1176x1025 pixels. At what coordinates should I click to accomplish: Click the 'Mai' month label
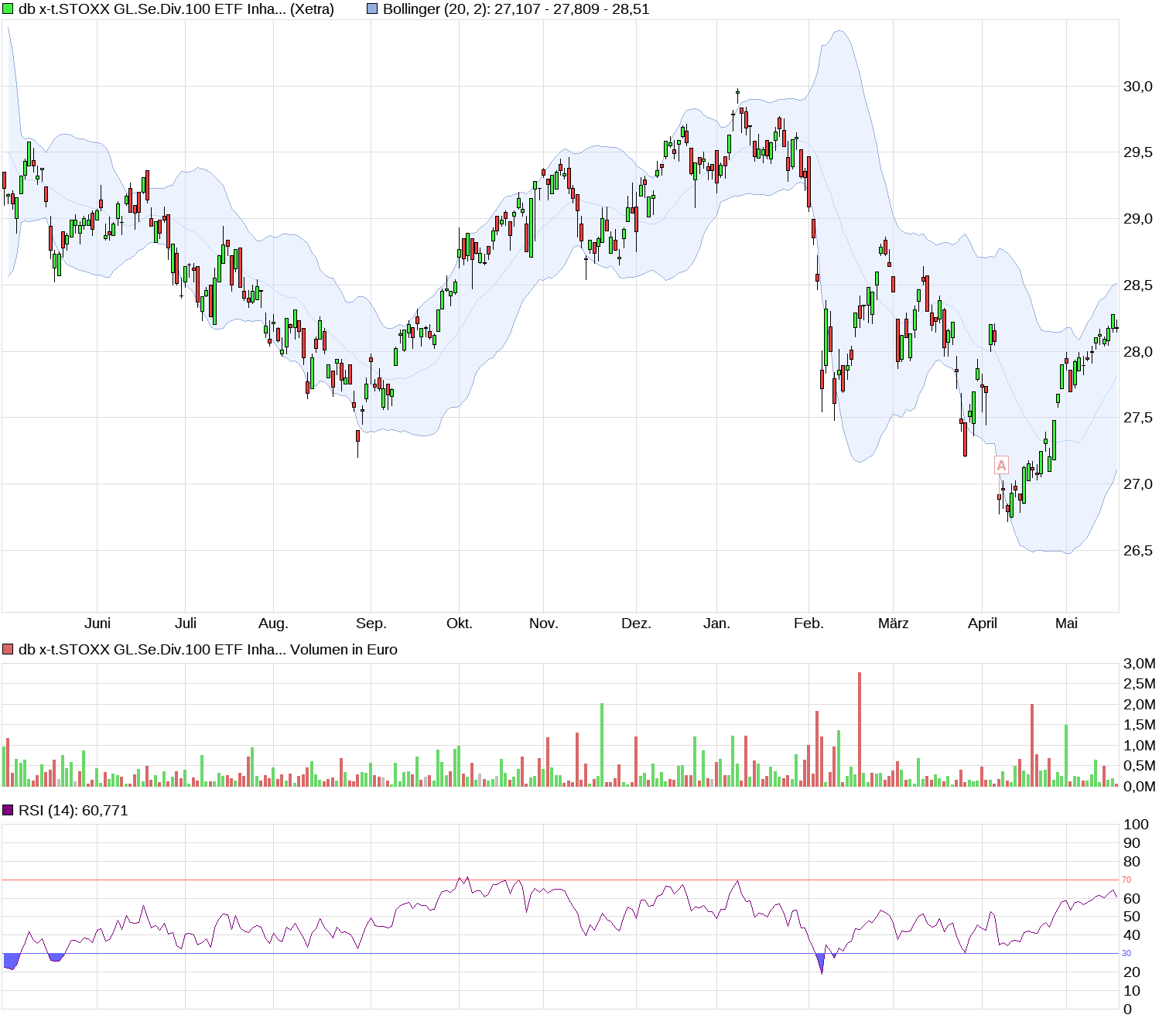tap(1066, 624)
